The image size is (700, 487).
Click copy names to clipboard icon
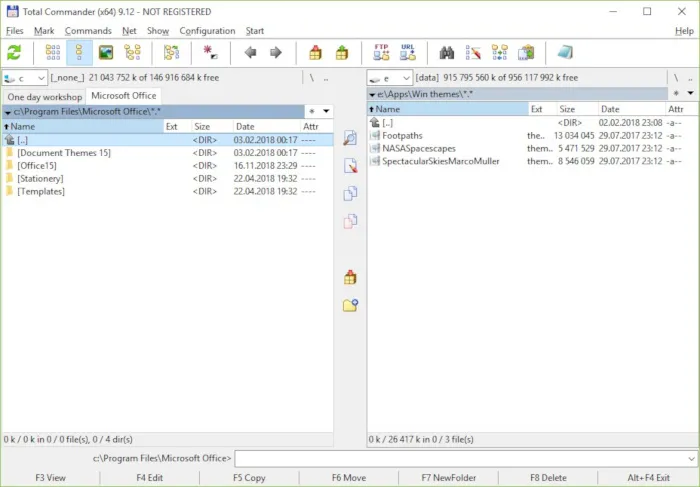(526, 53)
